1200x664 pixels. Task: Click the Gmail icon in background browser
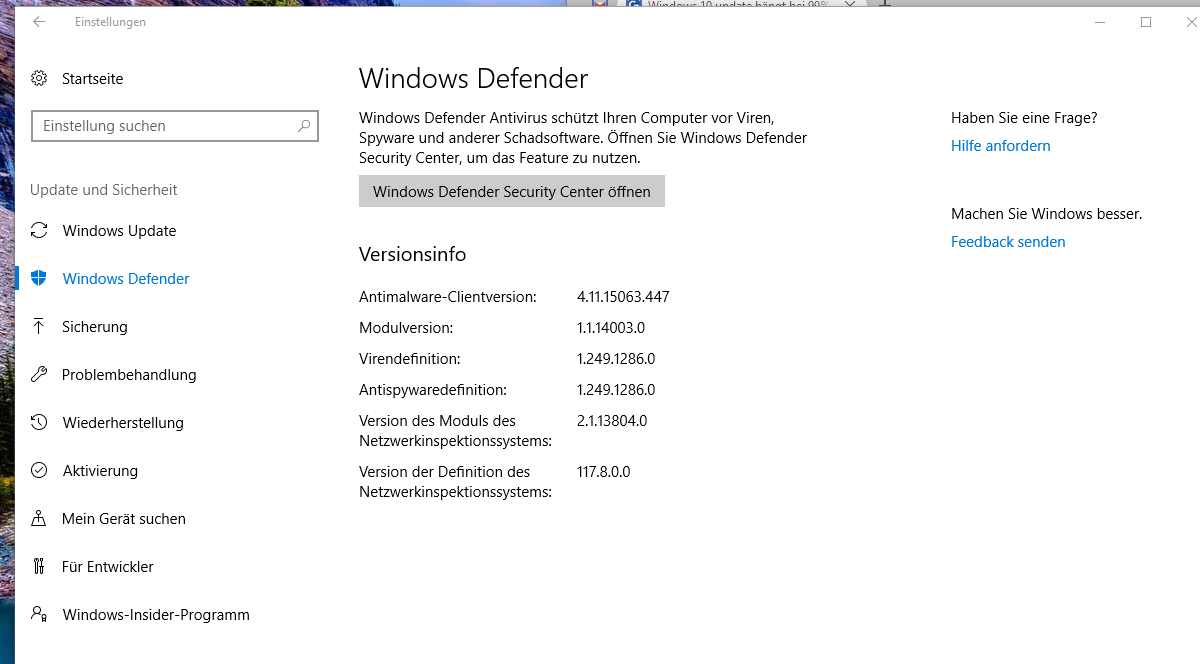click(x=600, y=4)
